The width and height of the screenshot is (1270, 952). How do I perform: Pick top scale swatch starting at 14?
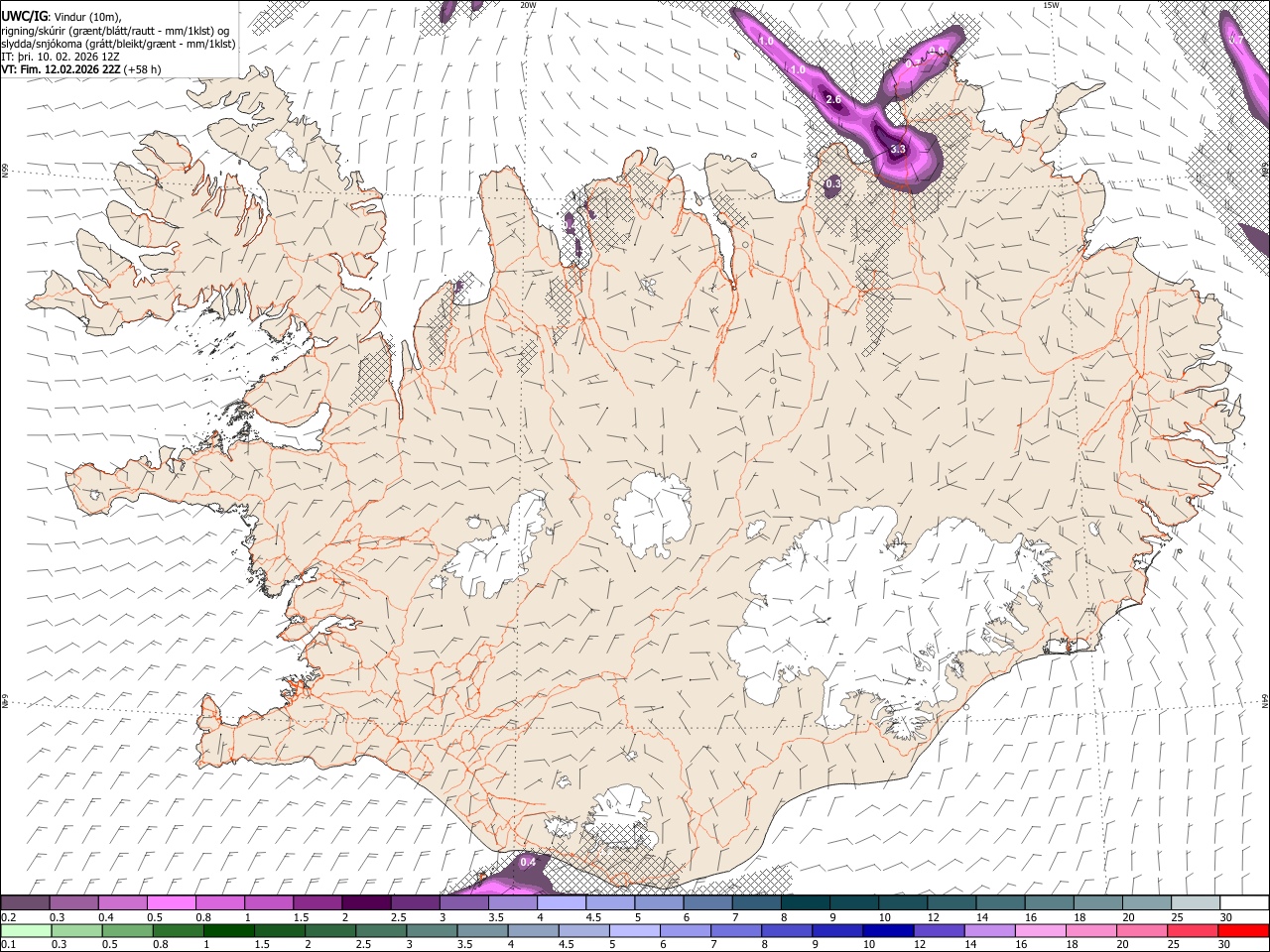tap(1002, 903)
